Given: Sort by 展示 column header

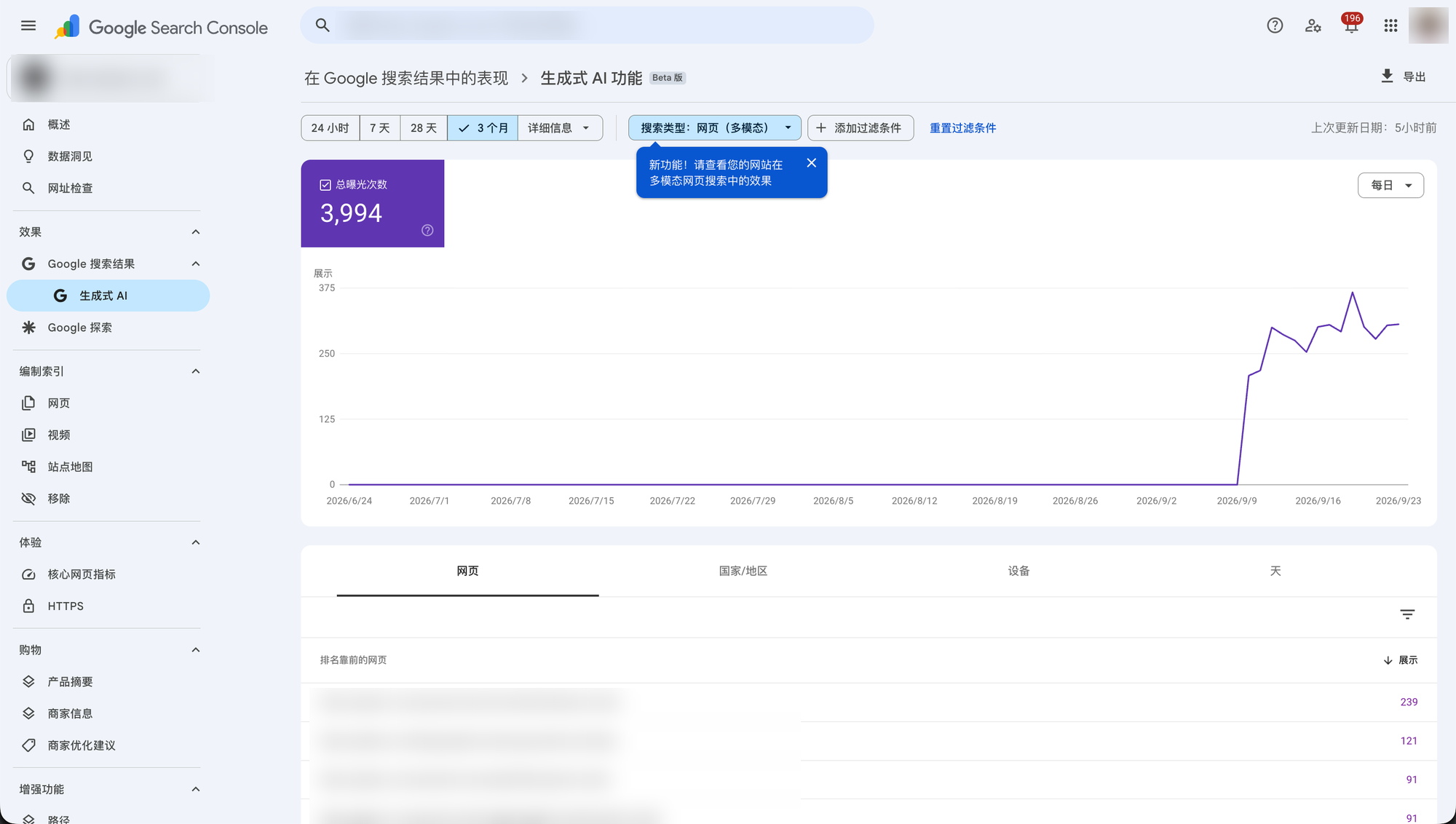Looking at the screenshot, I should coord(1400,660).
